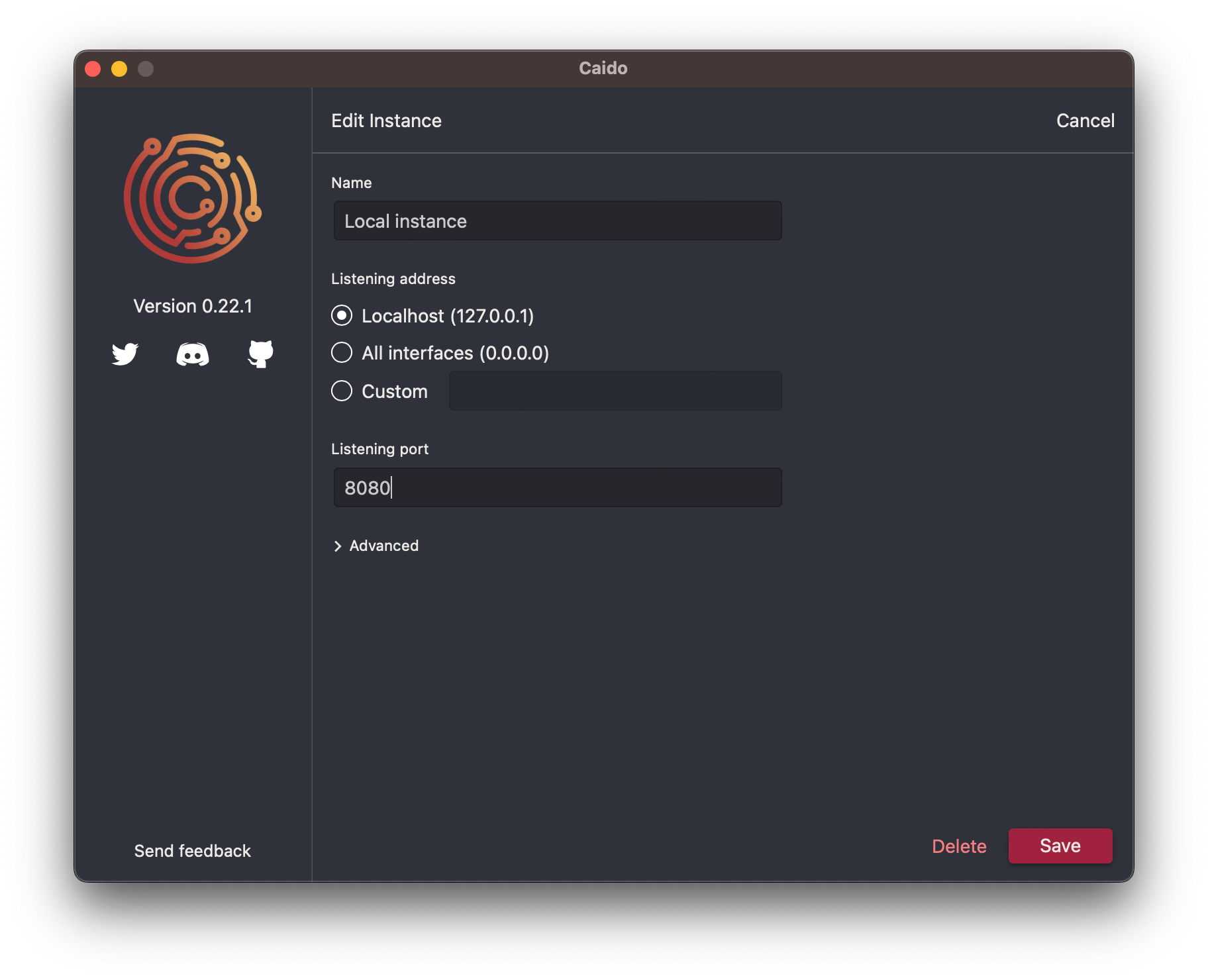Select Localhost (127.0.0.1) listening address
The image size is (1208, 980).
(x=342, y=316)
